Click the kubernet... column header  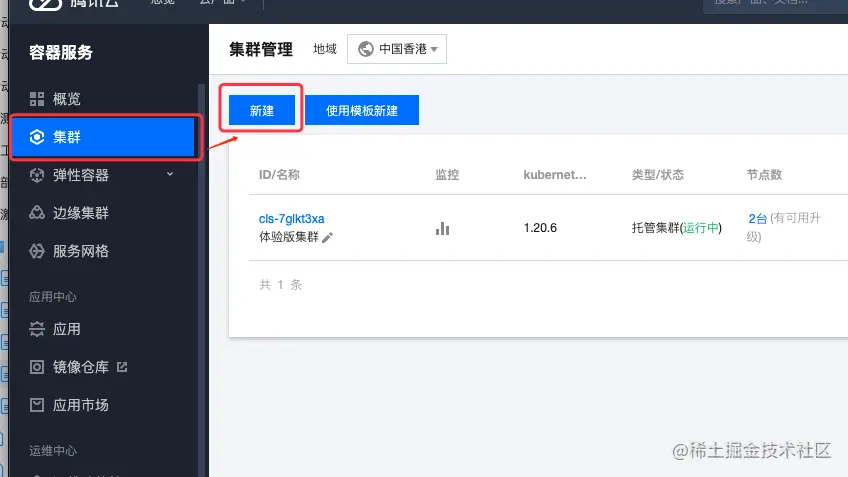pos(555,175)
